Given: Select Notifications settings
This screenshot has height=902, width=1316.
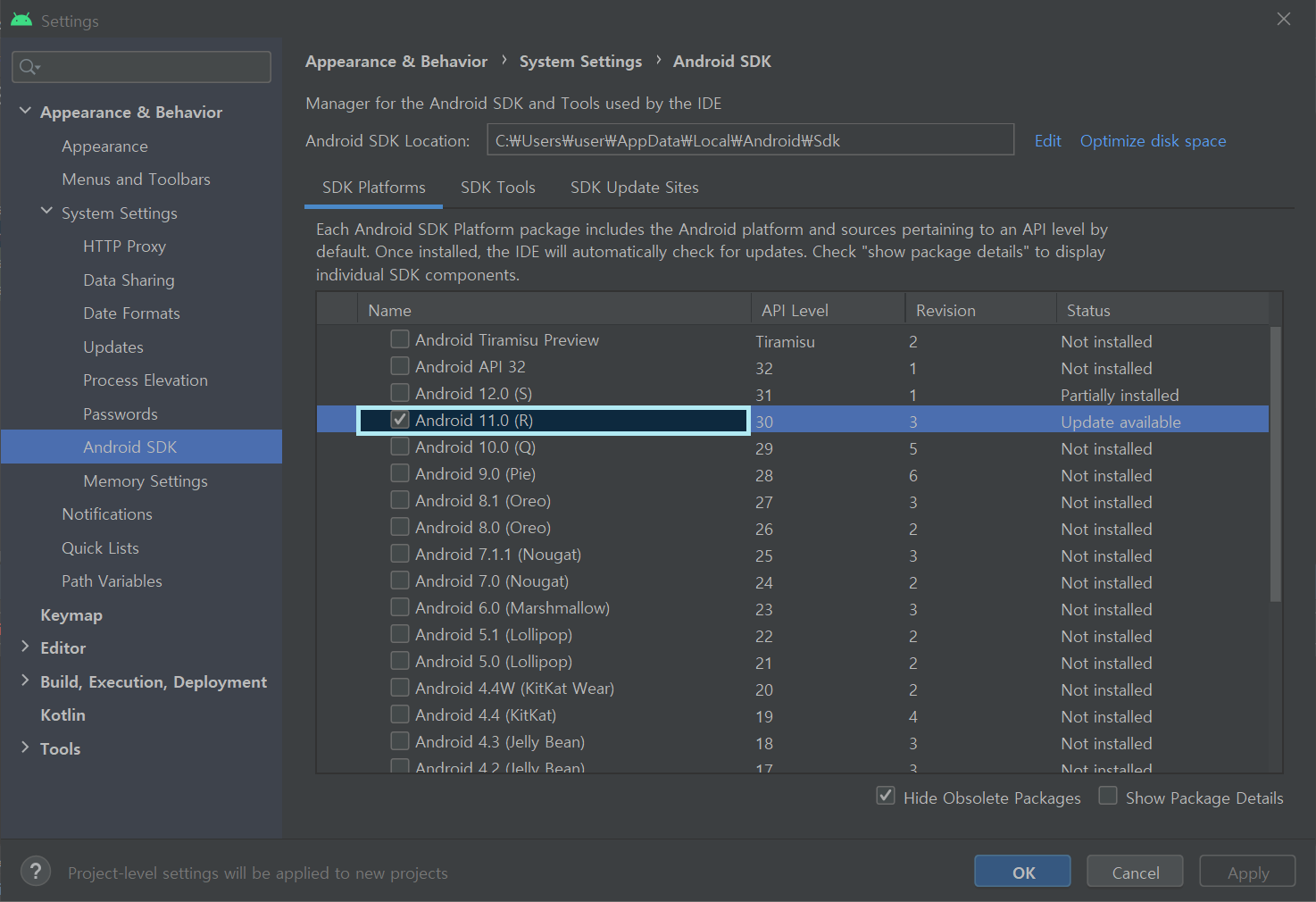Looking at the screenshot, I should (106, 514).
